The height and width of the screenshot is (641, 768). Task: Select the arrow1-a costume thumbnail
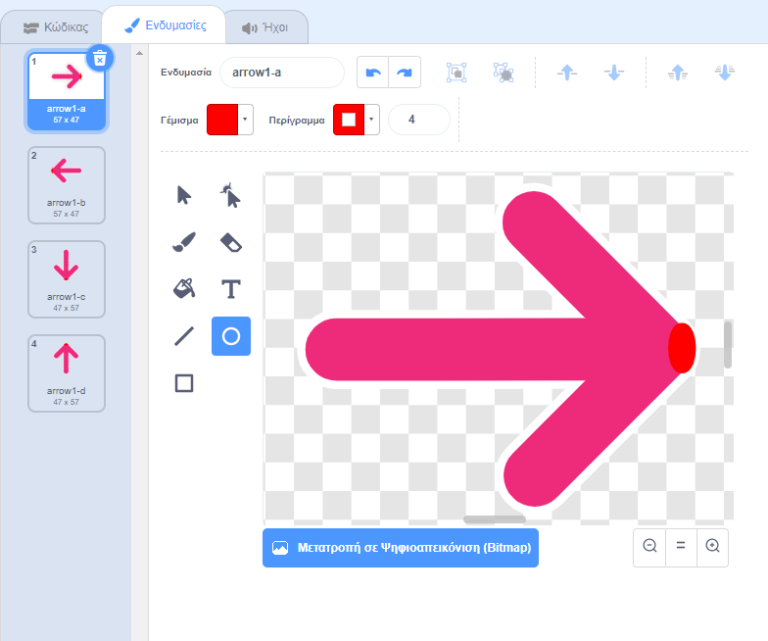point(66,91)
